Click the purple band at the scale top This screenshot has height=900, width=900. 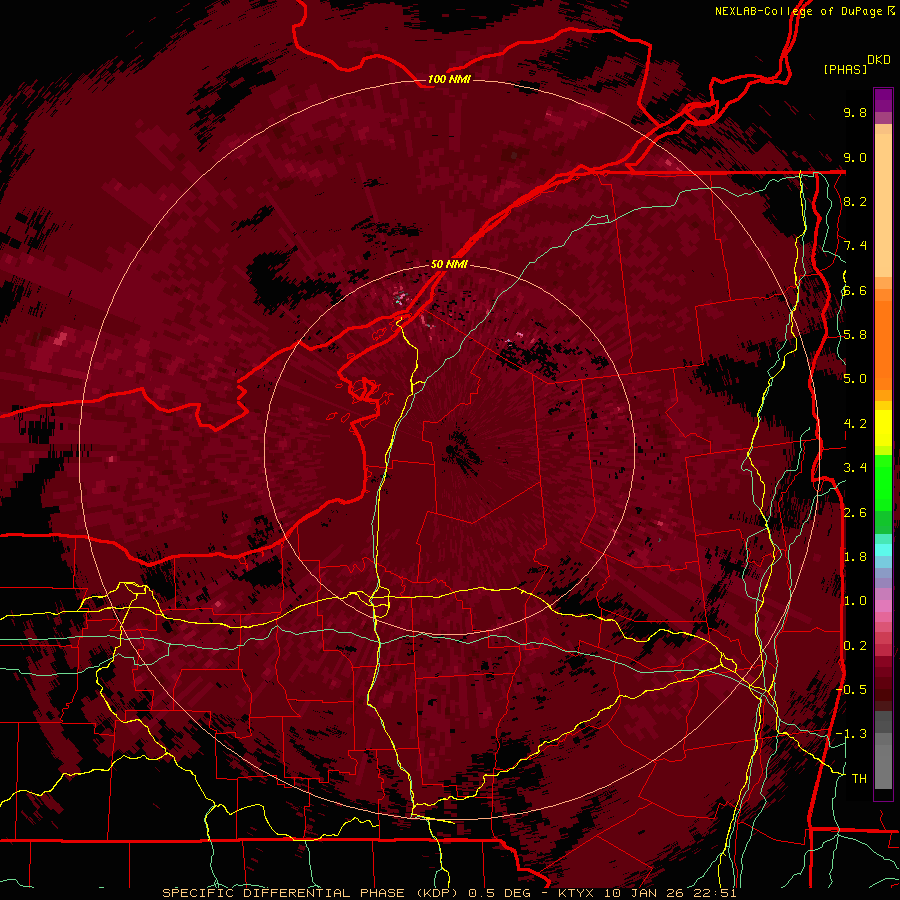point(883,101)
